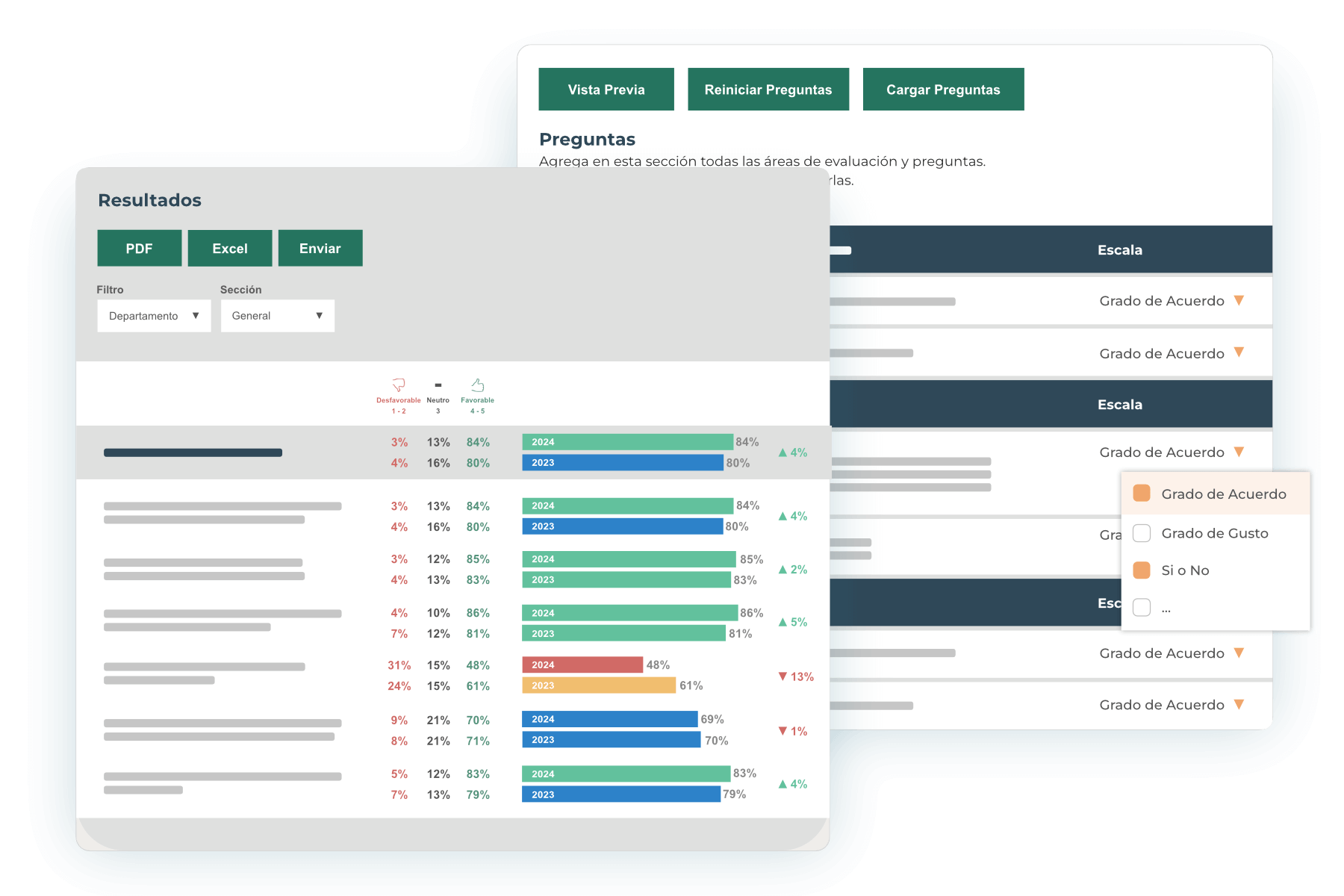Click the 24% unfavorable value
The width and height of the screenshot is (1344, 896).
coord(399,686)
